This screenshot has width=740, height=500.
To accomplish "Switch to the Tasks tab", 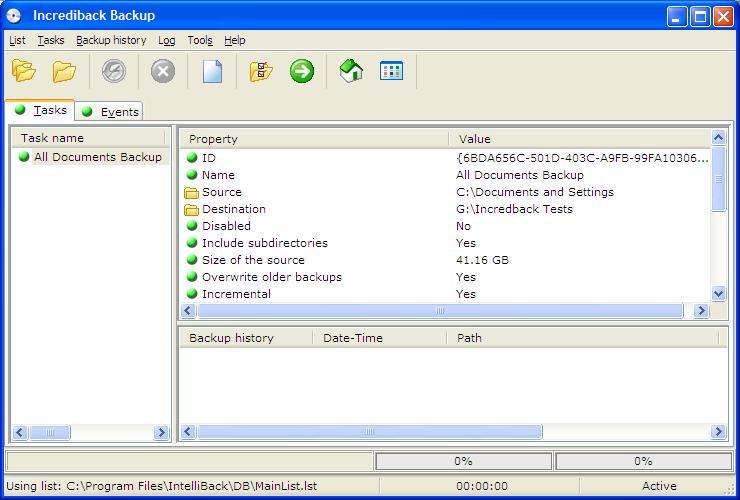I will tap(40, 110).
